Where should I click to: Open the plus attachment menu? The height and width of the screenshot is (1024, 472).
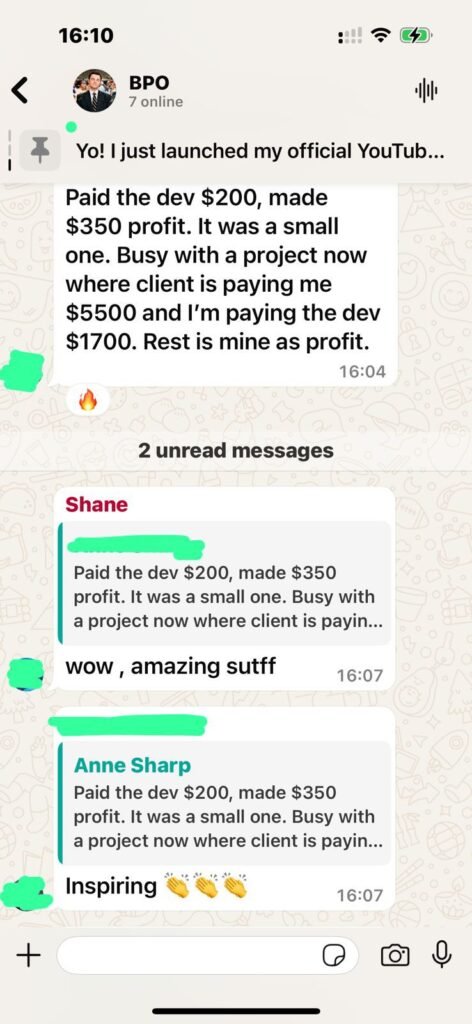pos(28,956)
